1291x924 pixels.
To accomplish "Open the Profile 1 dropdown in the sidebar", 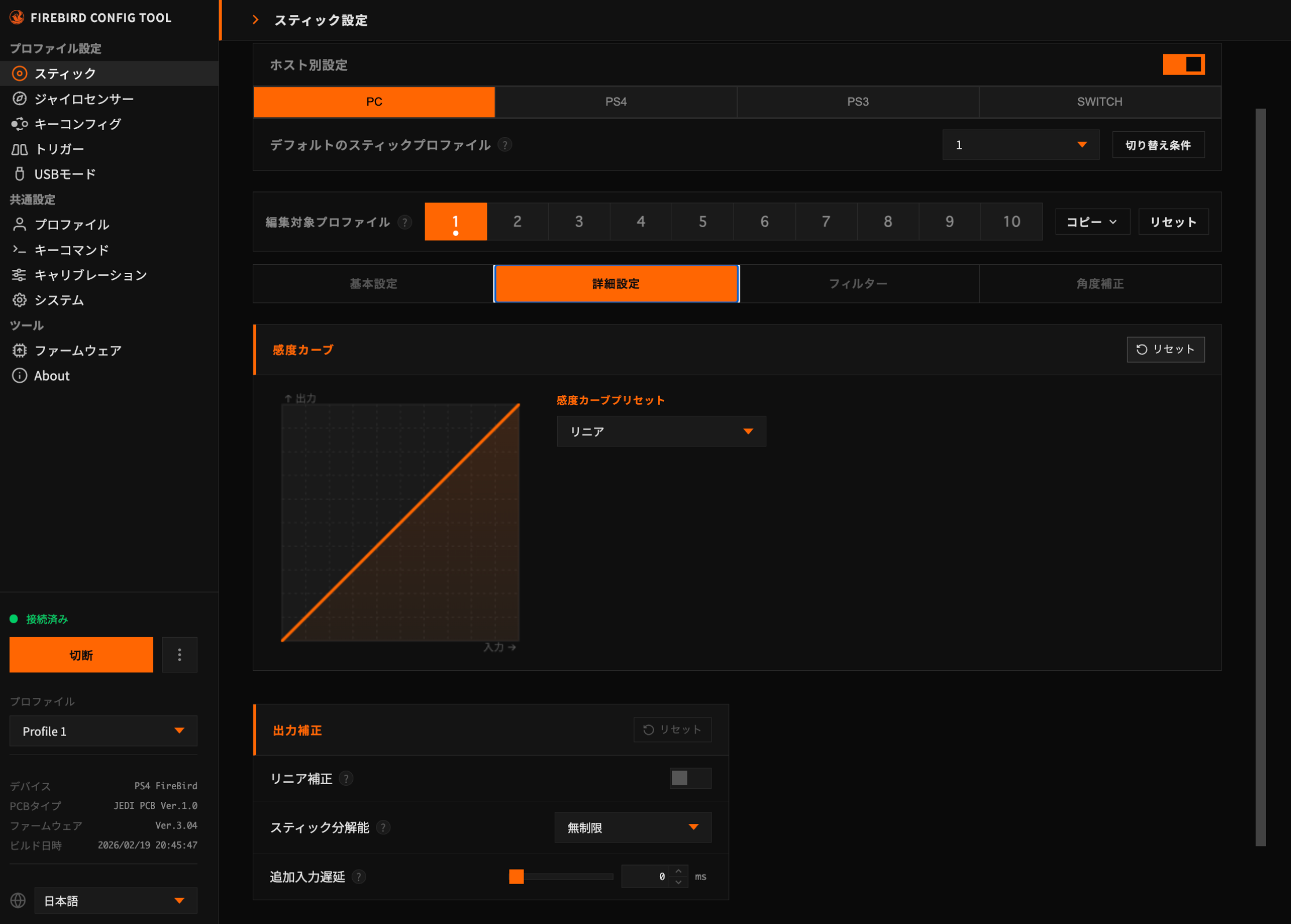I will (103, 731).
